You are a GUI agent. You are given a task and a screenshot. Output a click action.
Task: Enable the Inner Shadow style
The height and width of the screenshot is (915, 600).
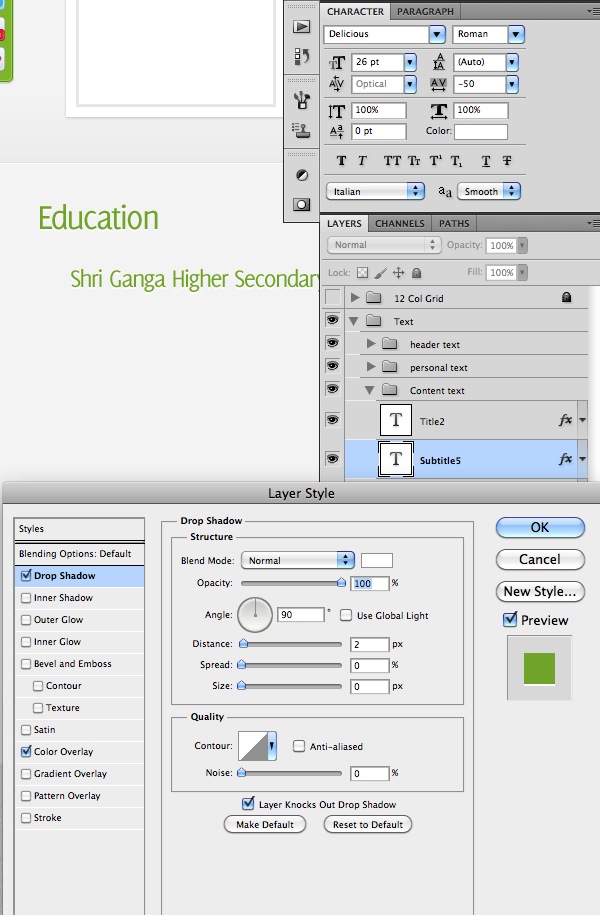click(x=26, y=598)
